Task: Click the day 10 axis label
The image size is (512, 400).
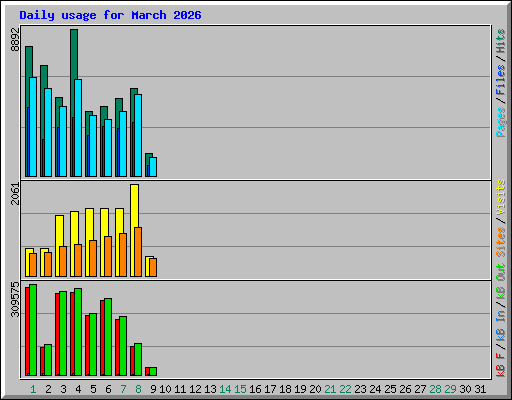Action: [x=165, y=389]
